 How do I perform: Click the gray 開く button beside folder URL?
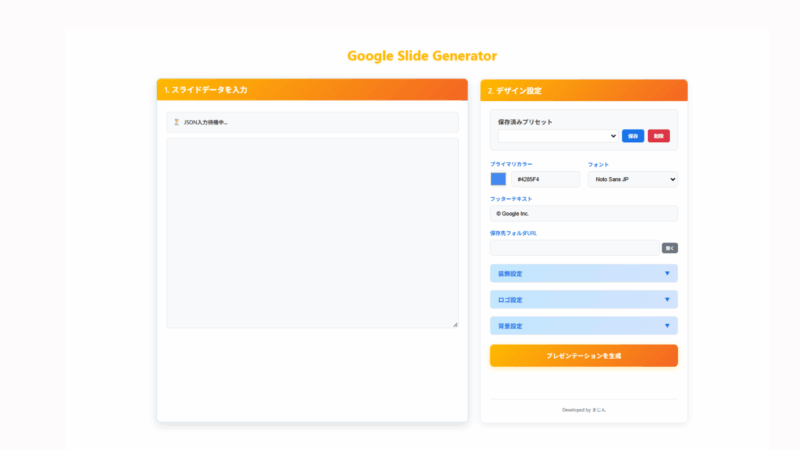click(x=669, y=248)
